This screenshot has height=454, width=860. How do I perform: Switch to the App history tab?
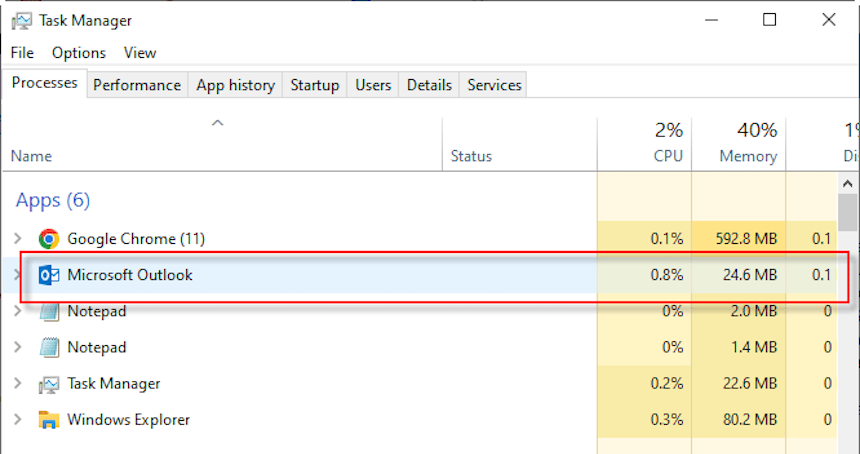click(x=235, y=85)
